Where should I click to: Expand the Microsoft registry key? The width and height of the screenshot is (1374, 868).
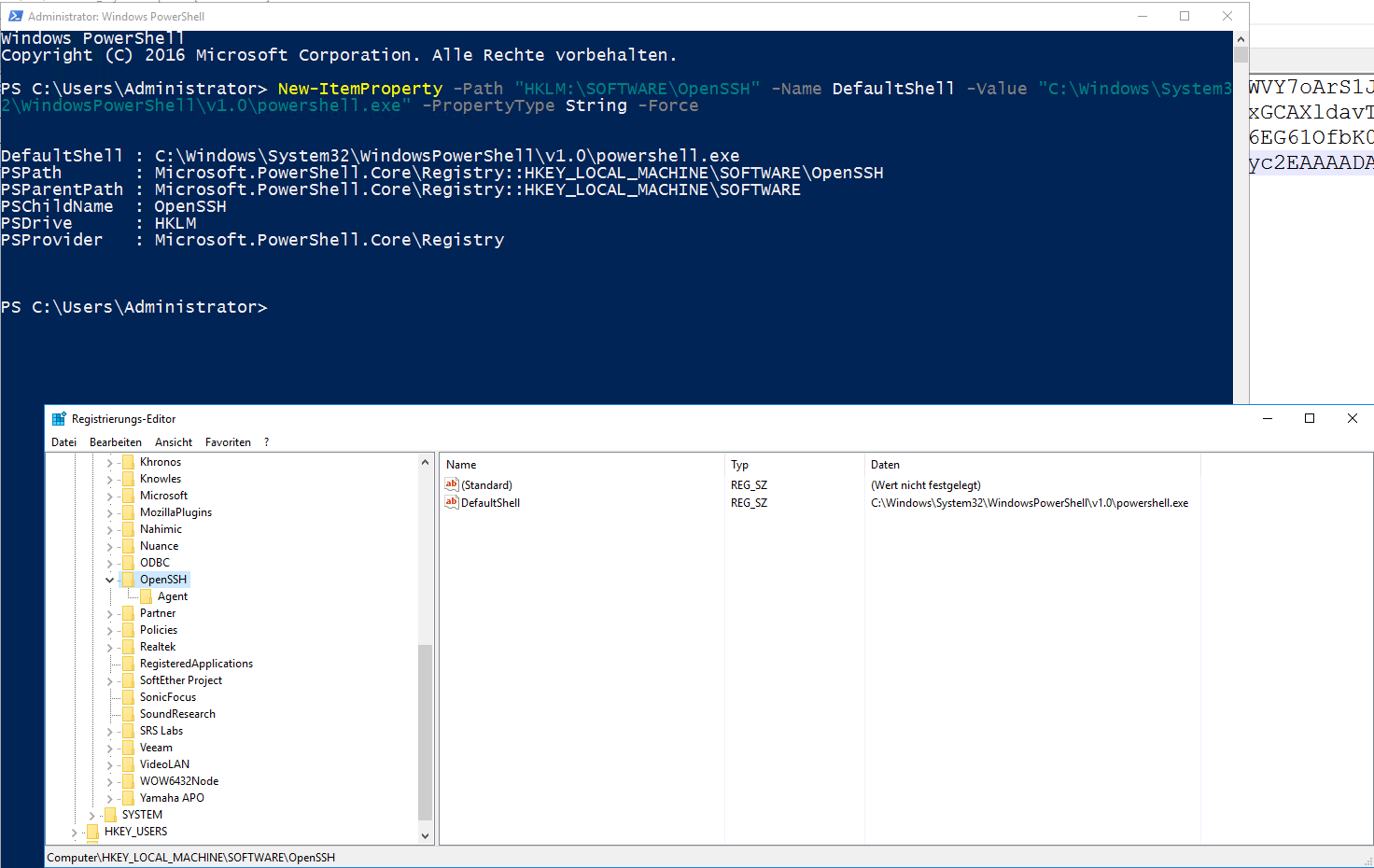pyautogui.click(x=109, y=497)
